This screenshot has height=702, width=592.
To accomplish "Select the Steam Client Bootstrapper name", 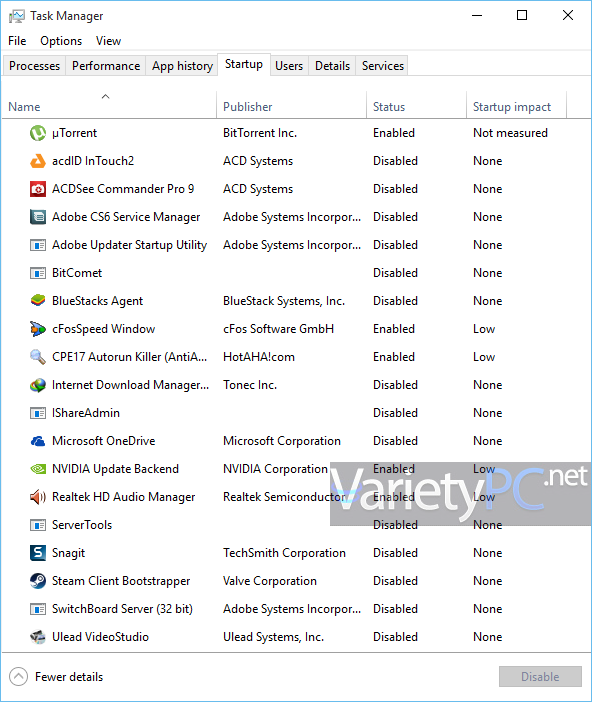I will (x=121, y=581).
